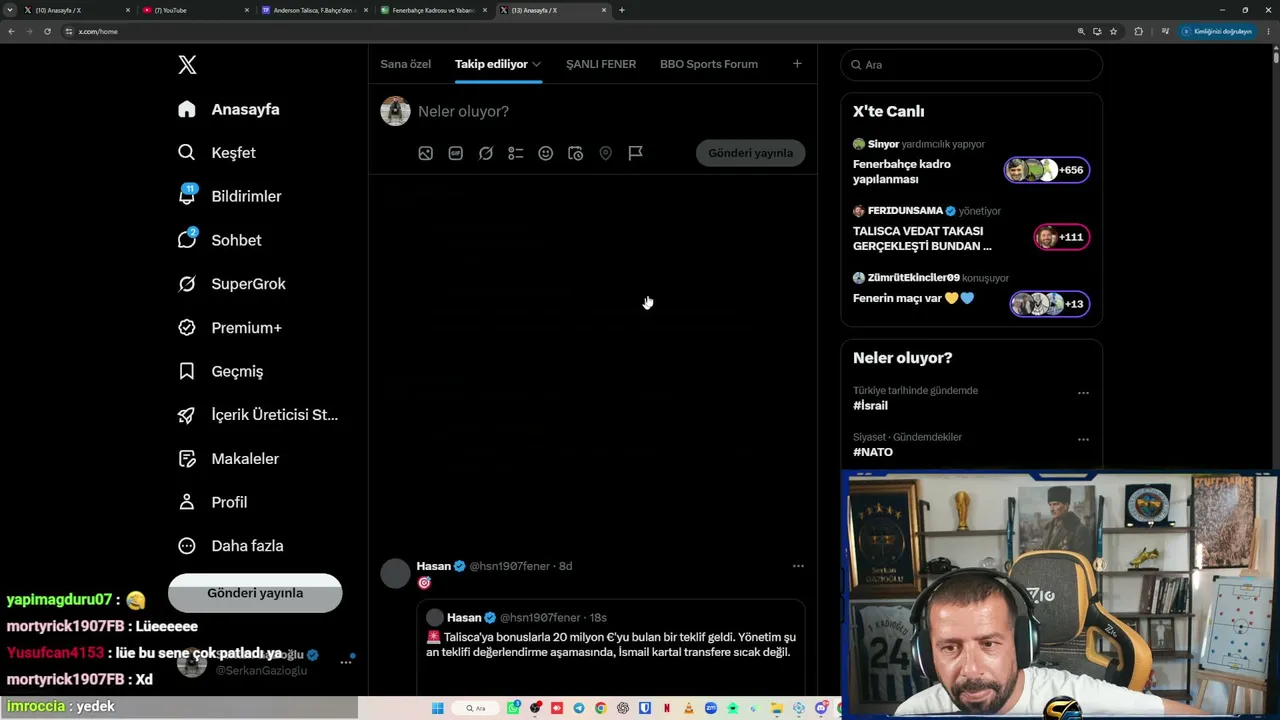This screenshot has width=1280, height=720.
Task: Click the profile avatar in the composer
Action: click(x=395, y=111)
